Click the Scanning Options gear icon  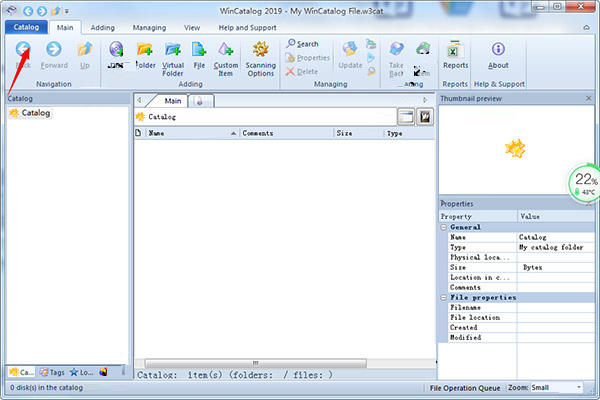pyautogui.click(x=261, y=50)
